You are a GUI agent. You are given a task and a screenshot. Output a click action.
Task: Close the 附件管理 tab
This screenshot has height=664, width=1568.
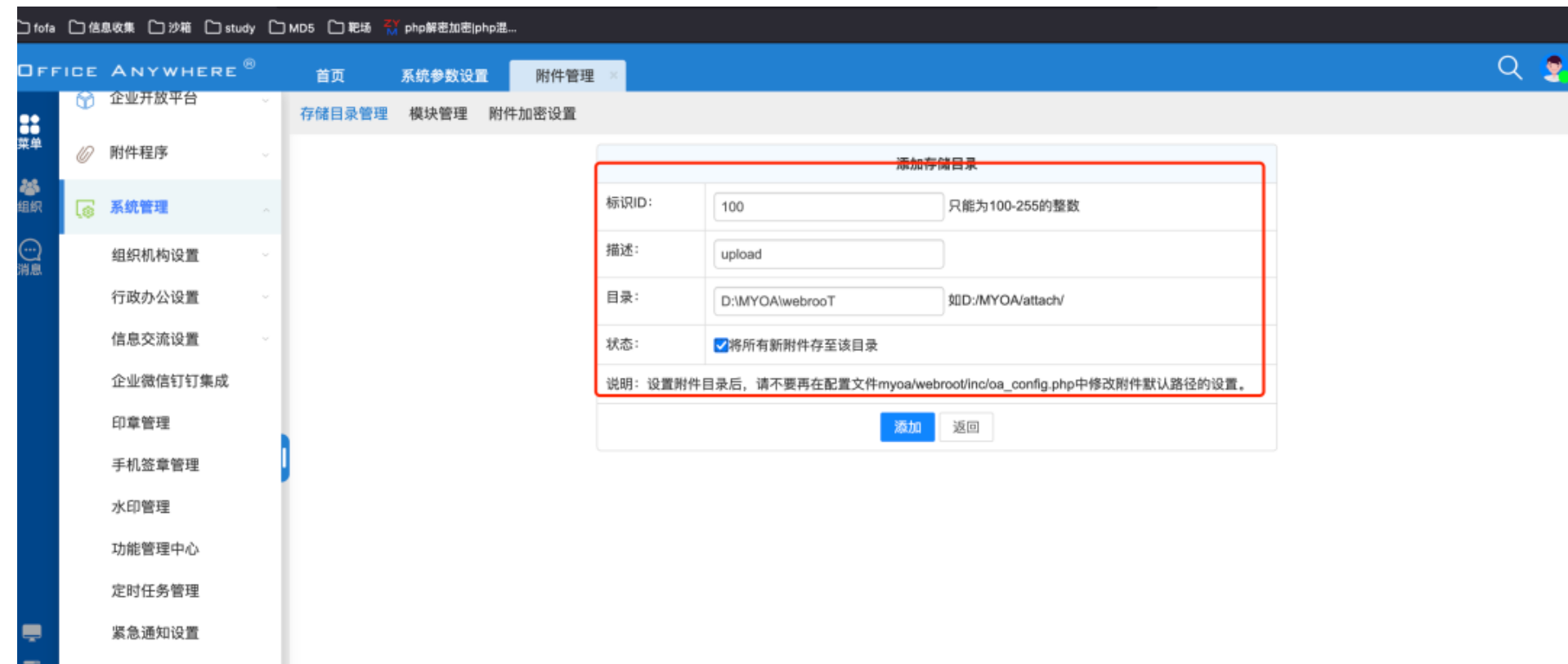613,75
